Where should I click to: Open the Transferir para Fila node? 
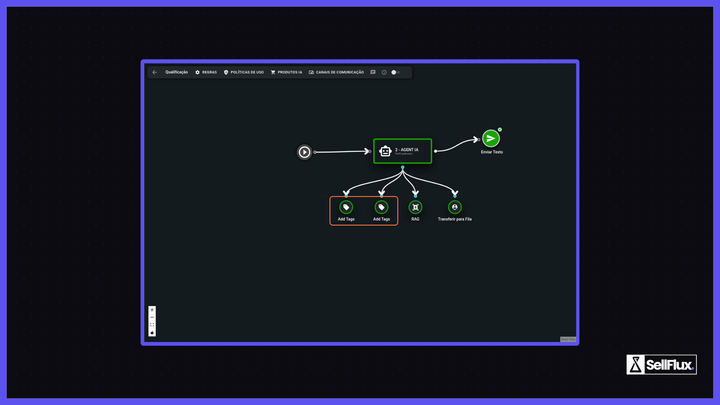point(455,208)
